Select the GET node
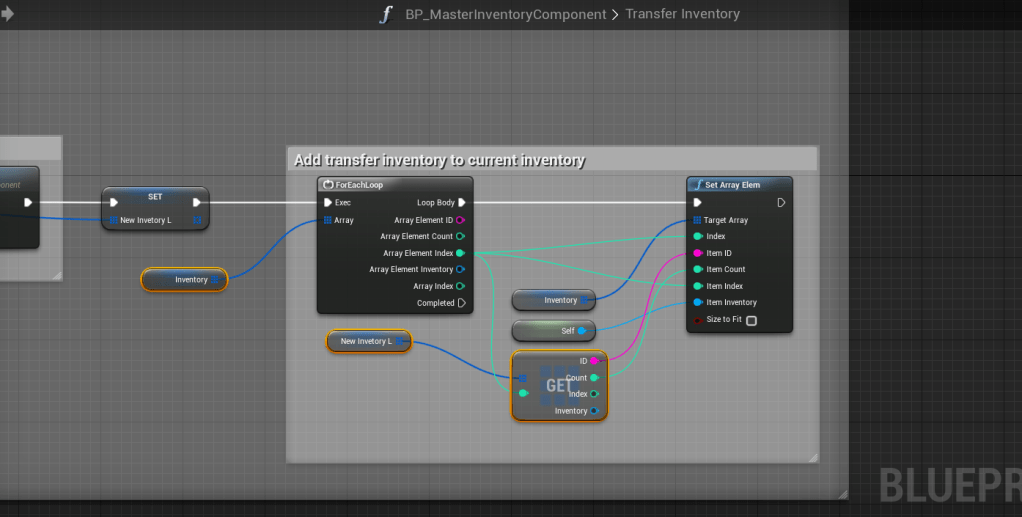This screenshot has height=517, width=1022. 558,386
